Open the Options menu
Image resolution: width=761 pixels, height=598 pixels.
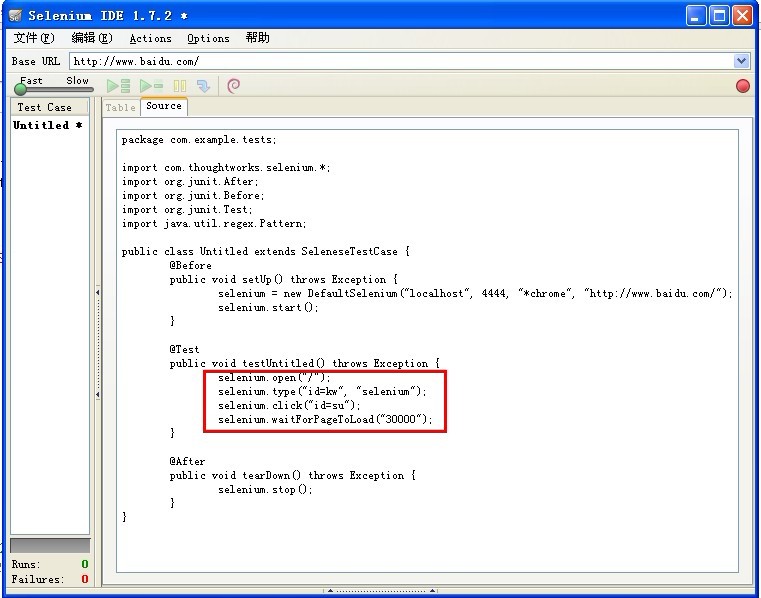click(208, 38)
